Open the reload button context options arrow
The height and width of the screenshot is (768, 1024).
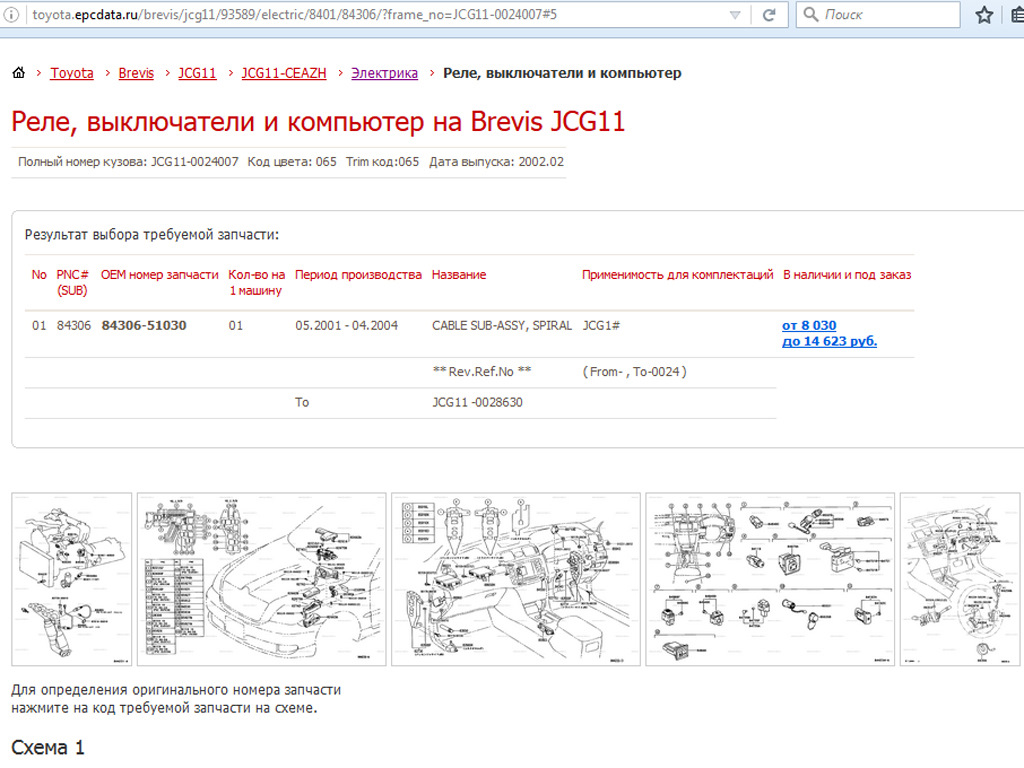point(768,15)
